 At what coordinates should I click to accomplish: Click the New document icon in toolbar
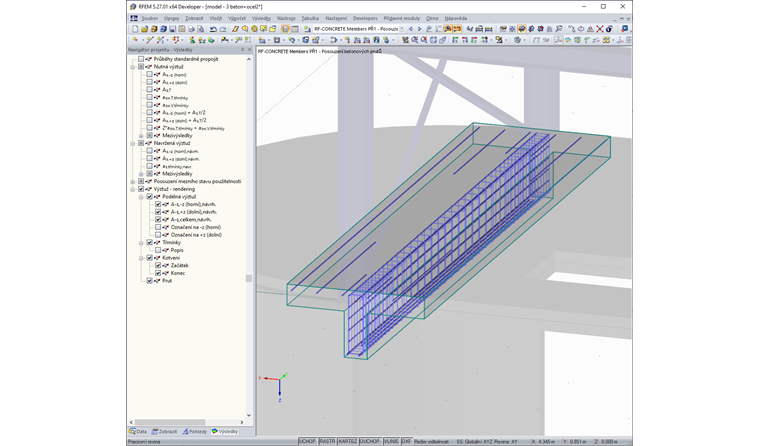[x=135, y=29]
